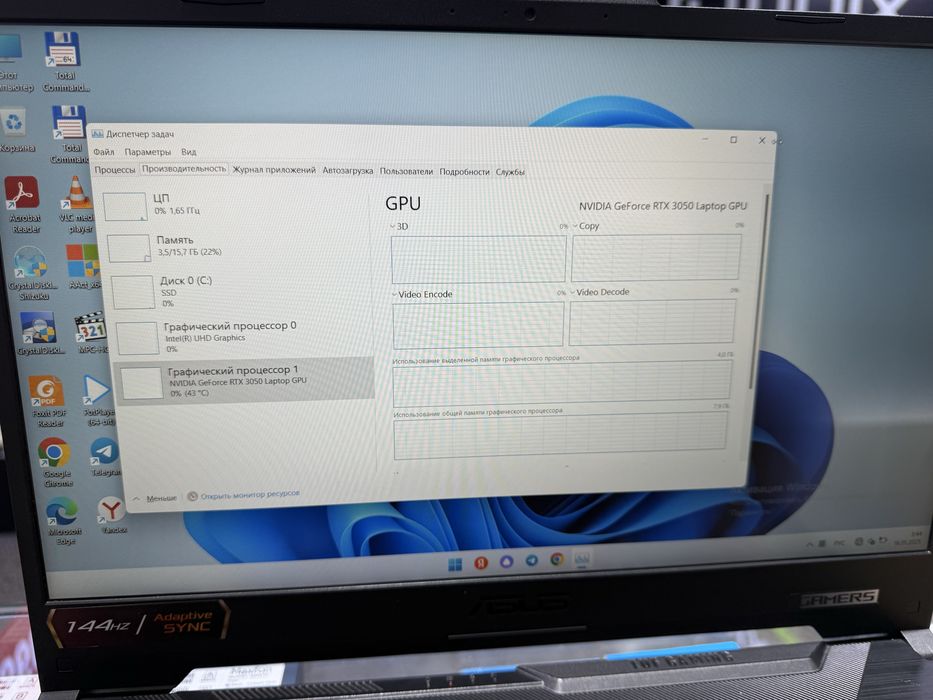
Task: Launch Microsoft Edge desktop icon
Action: 63,521
